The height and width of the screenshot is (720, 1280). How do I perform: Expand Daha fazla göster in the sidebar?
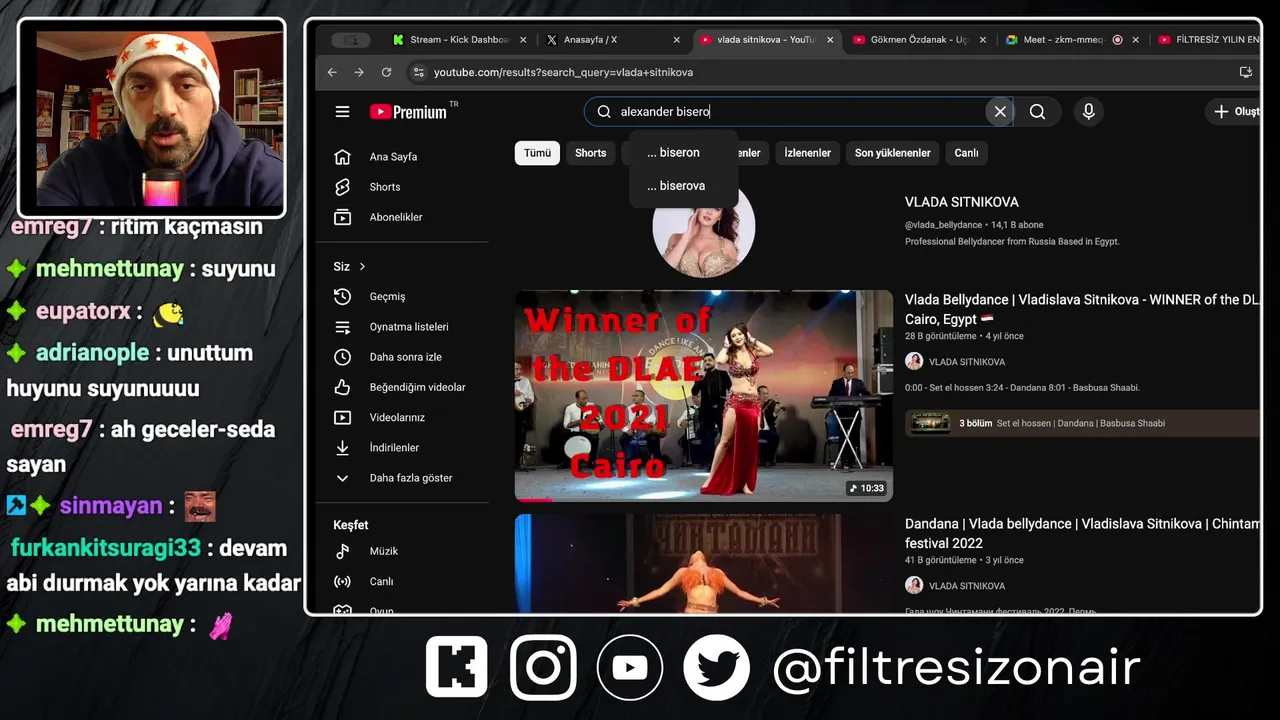pyautogui.click(x=402, y=478)
